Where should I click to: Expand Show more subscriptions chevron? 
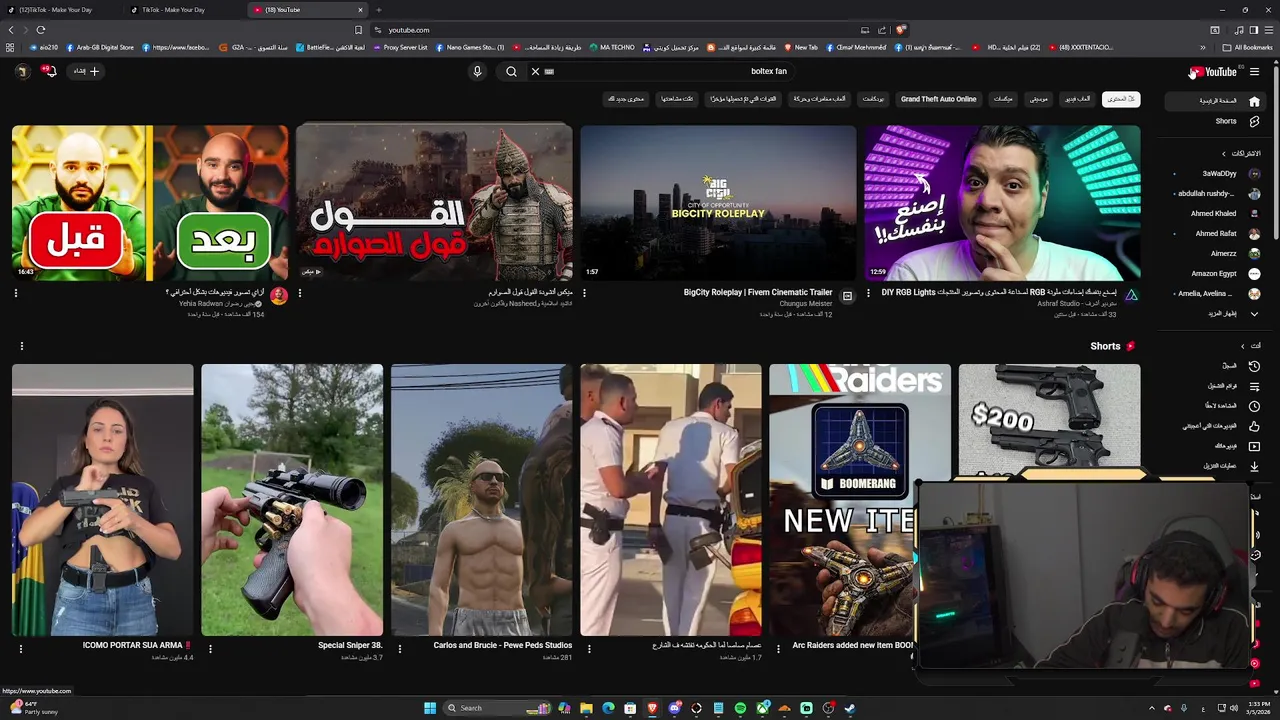(1254, 314)
